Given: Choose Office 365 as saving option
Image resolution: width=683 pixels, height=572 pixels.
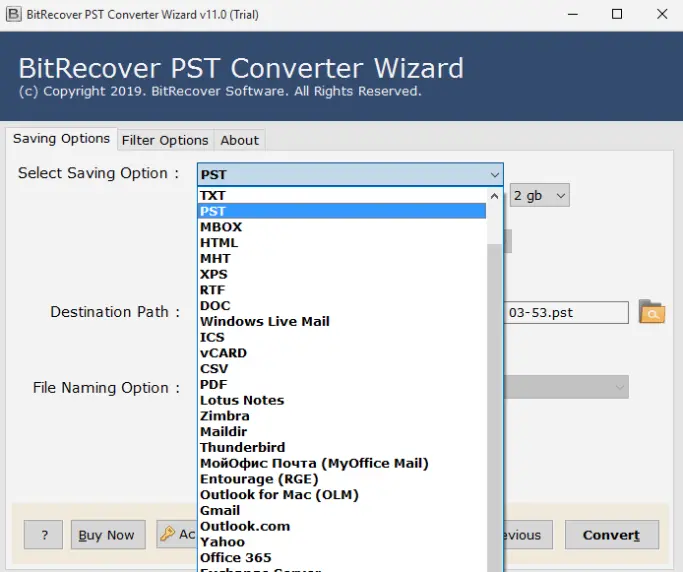Looking at the screenshot, I should click(235, 557).
